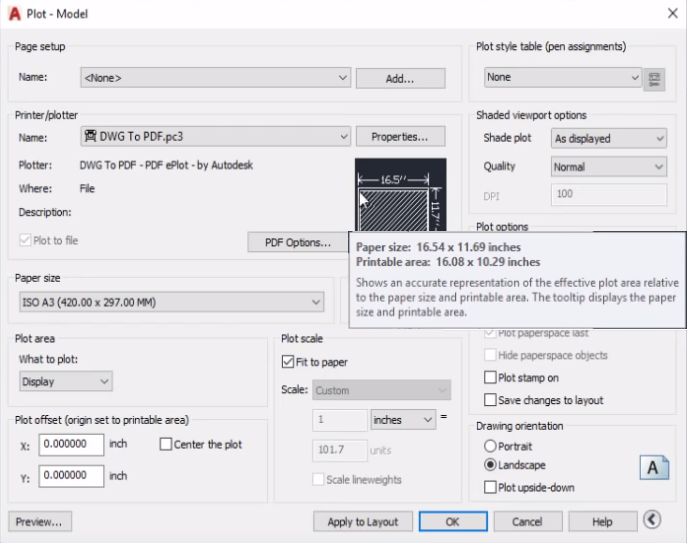
Task: Select Landscape drawing orientation
Action: point(490,465)
